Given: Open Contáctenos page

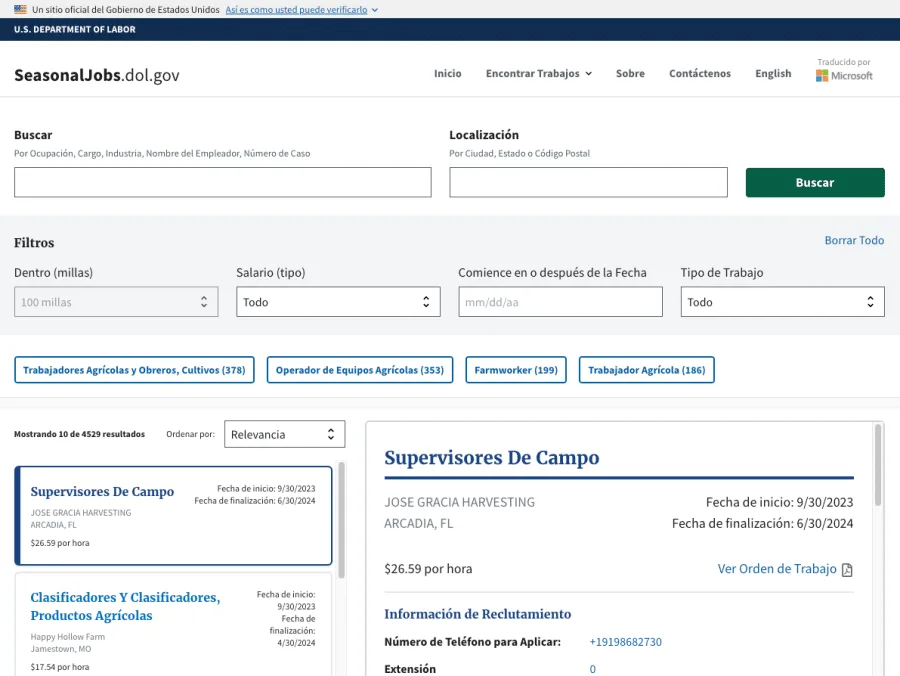Looking at the screenshot, I should click(x=700, y=73).
